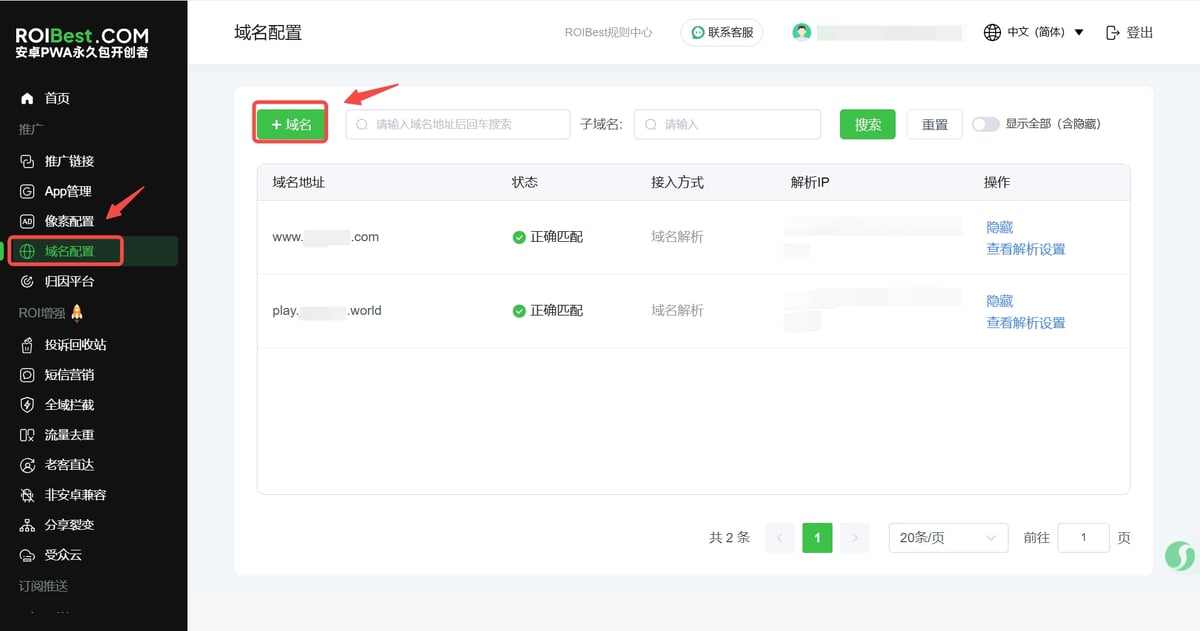
Task: Click the 短信营销 message icon
Action: coord(27,374)
